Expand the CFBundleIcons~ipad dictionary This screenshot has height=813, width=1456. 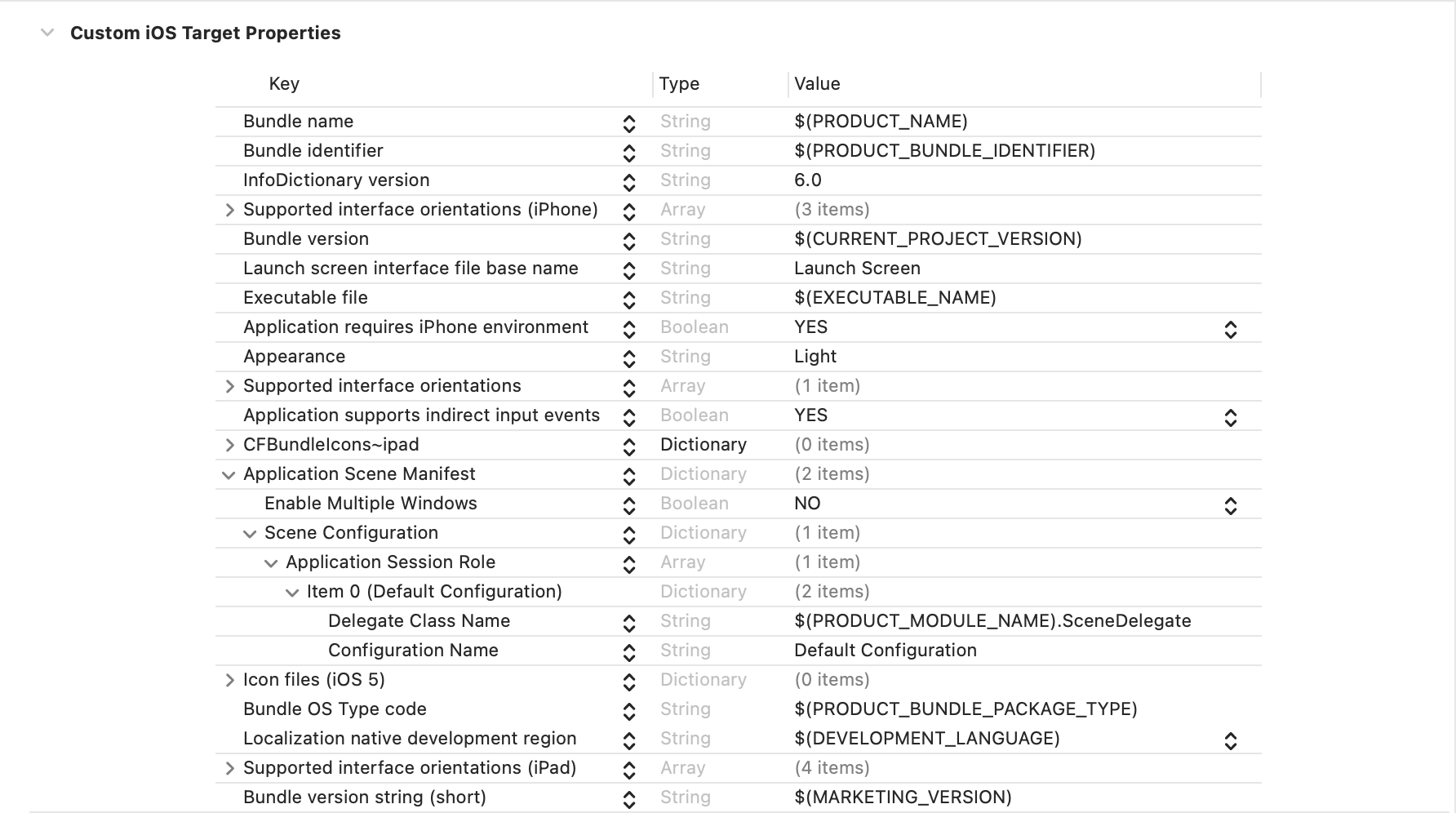click(229, 445)
